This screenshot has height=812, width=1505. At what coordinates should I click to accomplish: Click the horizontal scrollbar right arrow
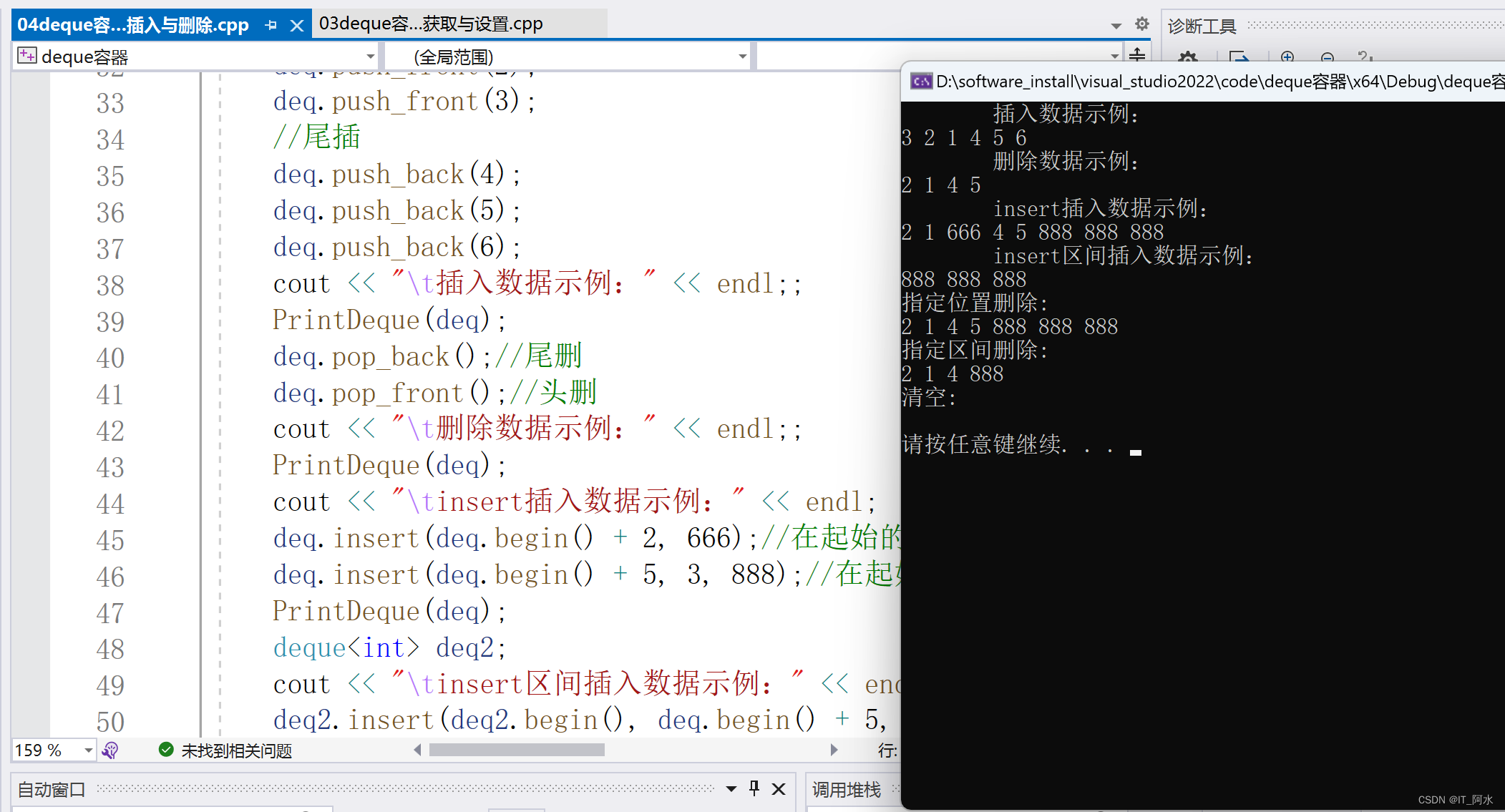pyautogui.click(x=834, y=750)
